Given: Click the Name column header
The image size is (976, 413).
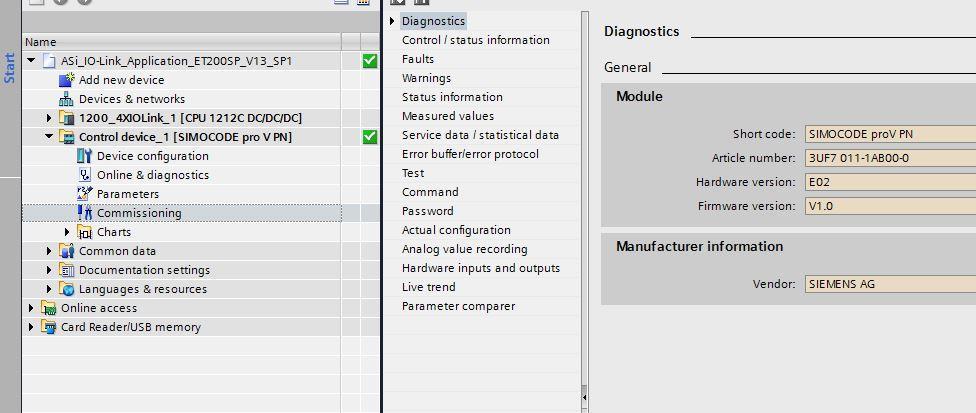Looking at the screenshot, I should pyautogui.click(x=181, y=42).
